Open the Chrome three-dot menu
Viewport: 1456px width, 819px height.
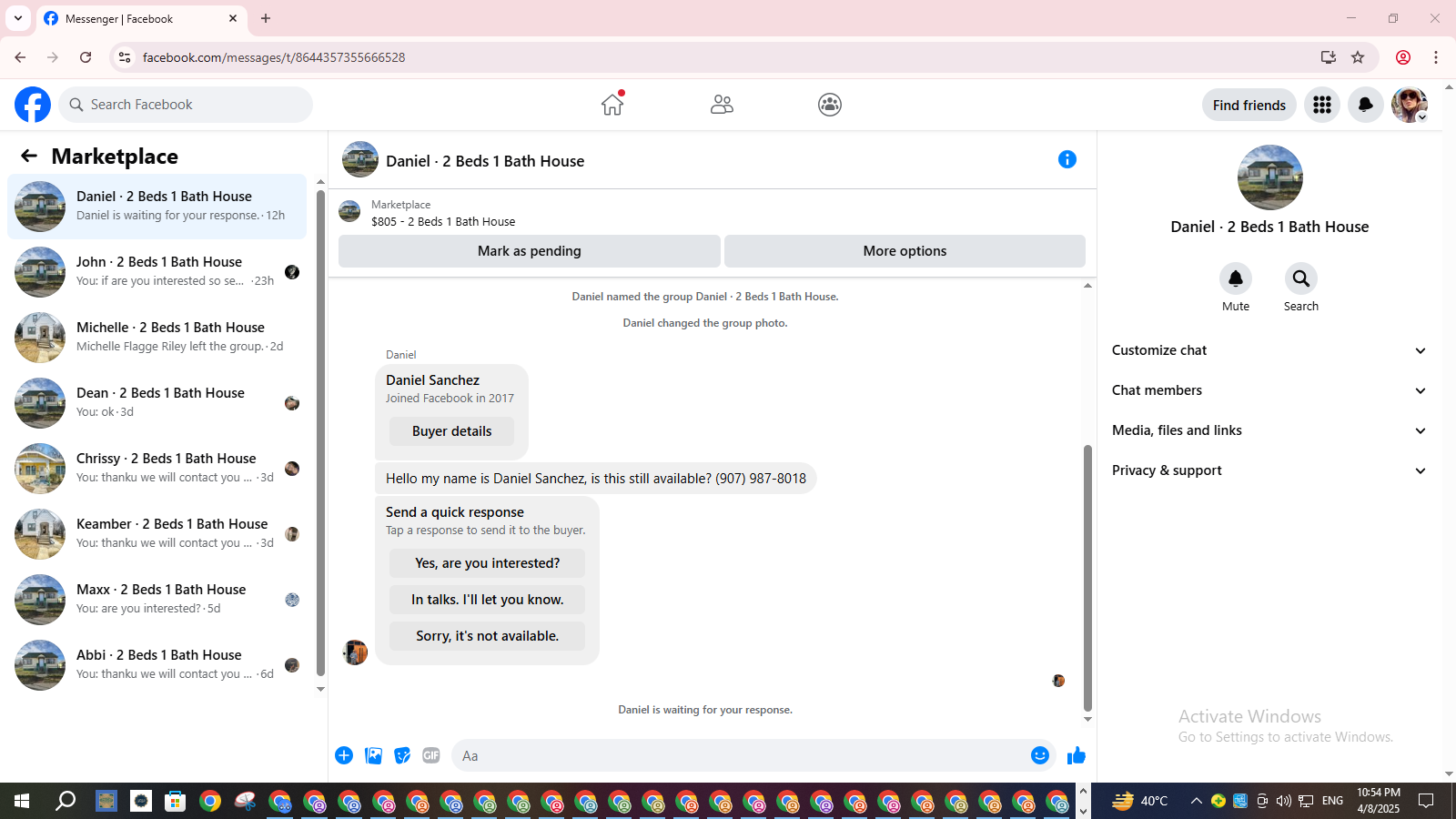(x=1436, y=57)
